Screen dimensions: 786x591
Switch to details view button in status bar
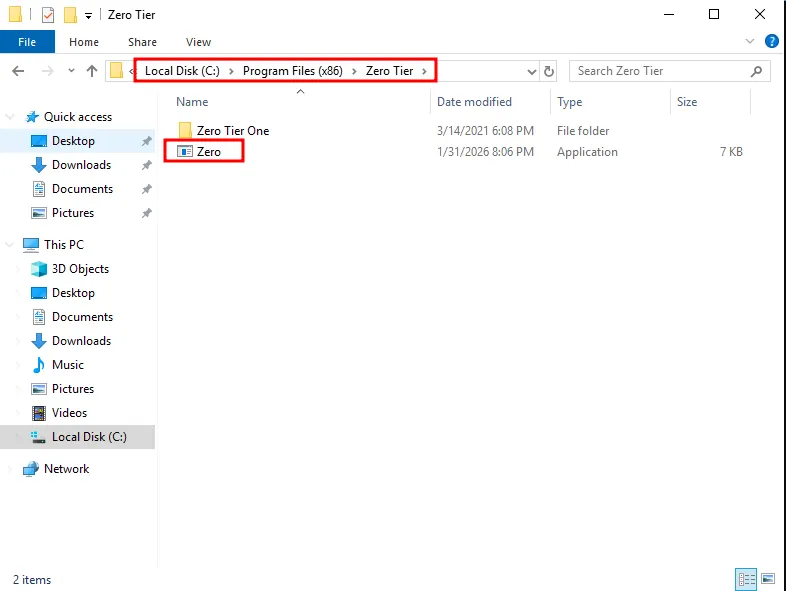click(746, 579)
